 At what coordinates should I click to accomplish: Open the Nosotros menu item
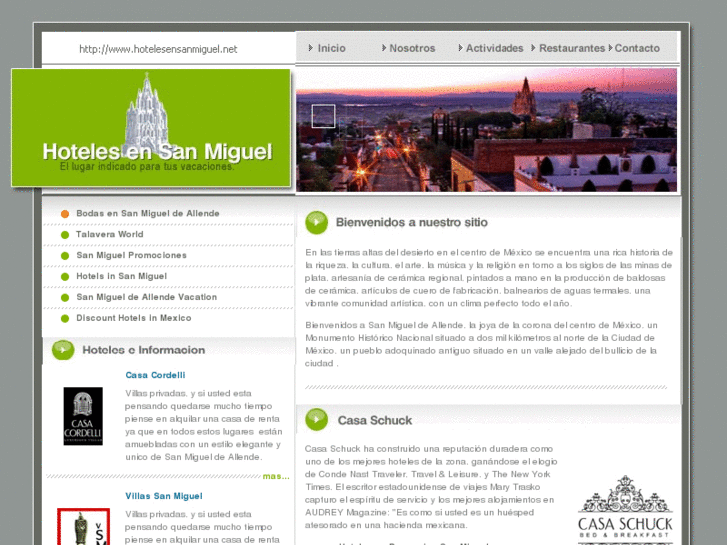[x=412, y=48]
